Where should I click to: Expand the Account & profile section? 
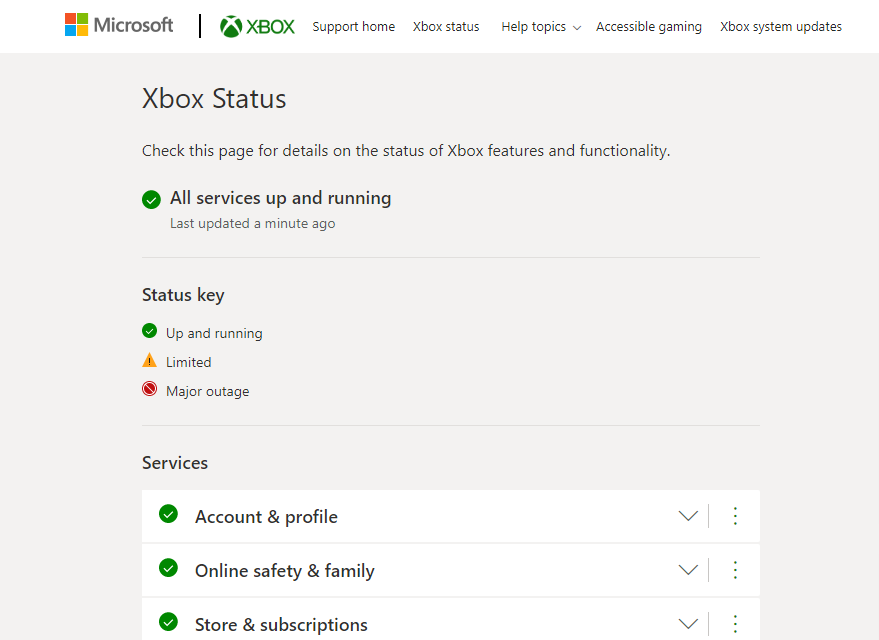[687, 516]
